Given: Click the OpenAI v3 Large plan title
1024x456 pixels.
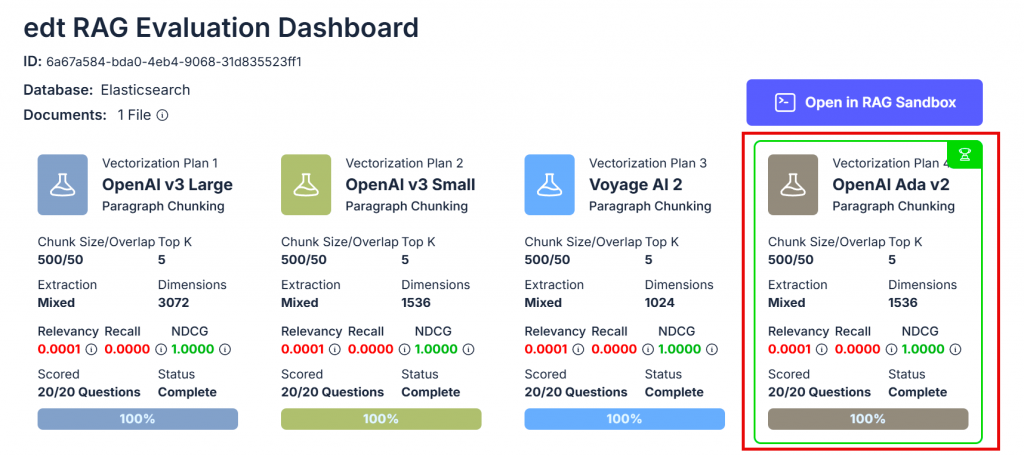Looking at the screenshot, I should (x=167, y=184).
